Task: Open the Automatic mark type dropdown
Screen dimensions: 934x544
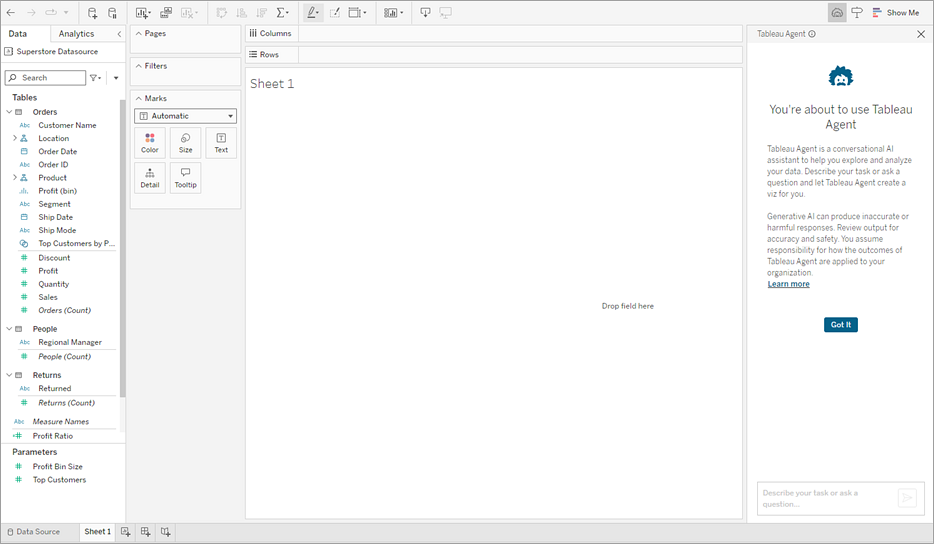Action: (x=185, y=116)
